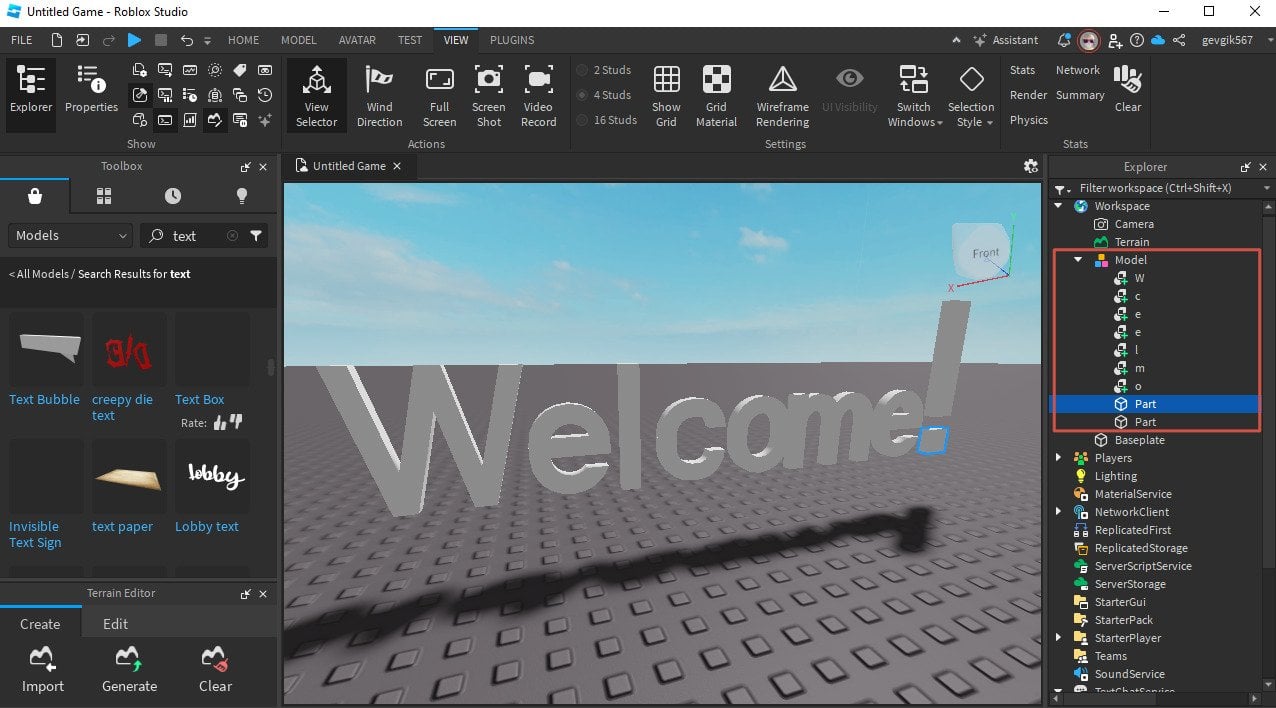Click the Show Grid icon

[x=666, y=96]
